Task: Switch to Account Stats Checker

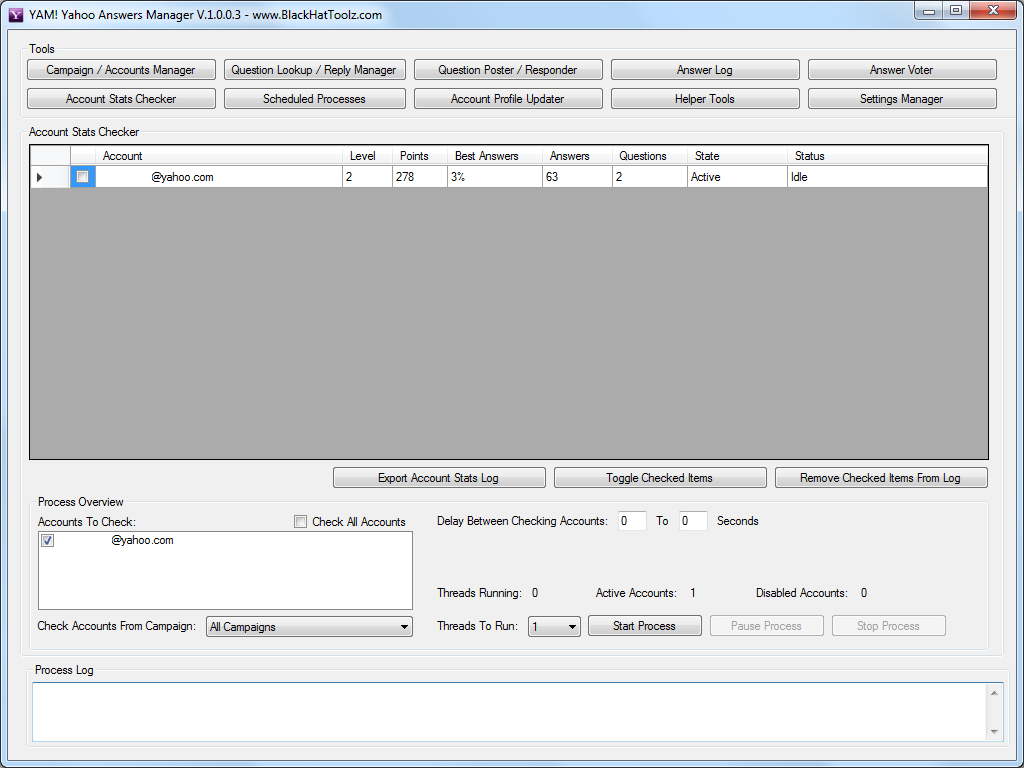Action: (121, 99)
